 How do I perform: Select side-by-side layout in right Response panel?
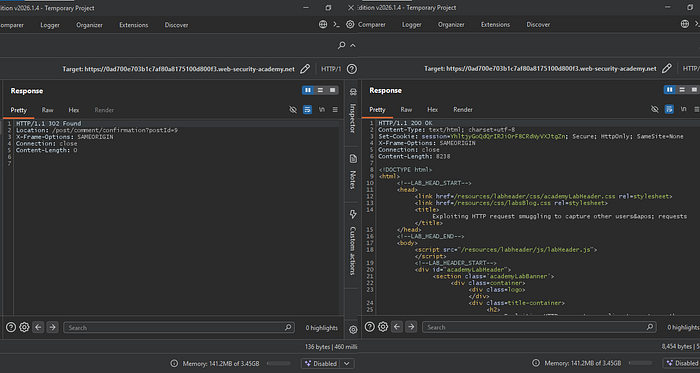tap(669, 90)
